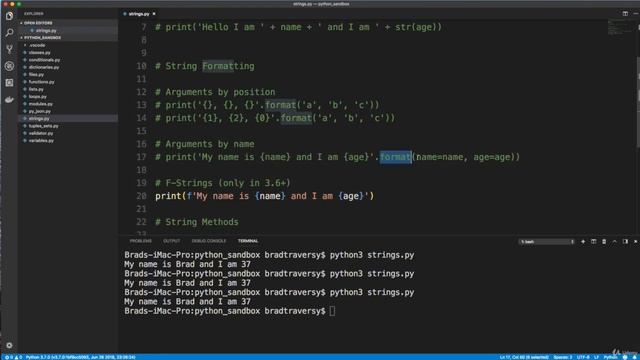Open the Debug view in activity bar
Image resolution: width=640 pixels, height=360 pixels.
coord(9,66)
